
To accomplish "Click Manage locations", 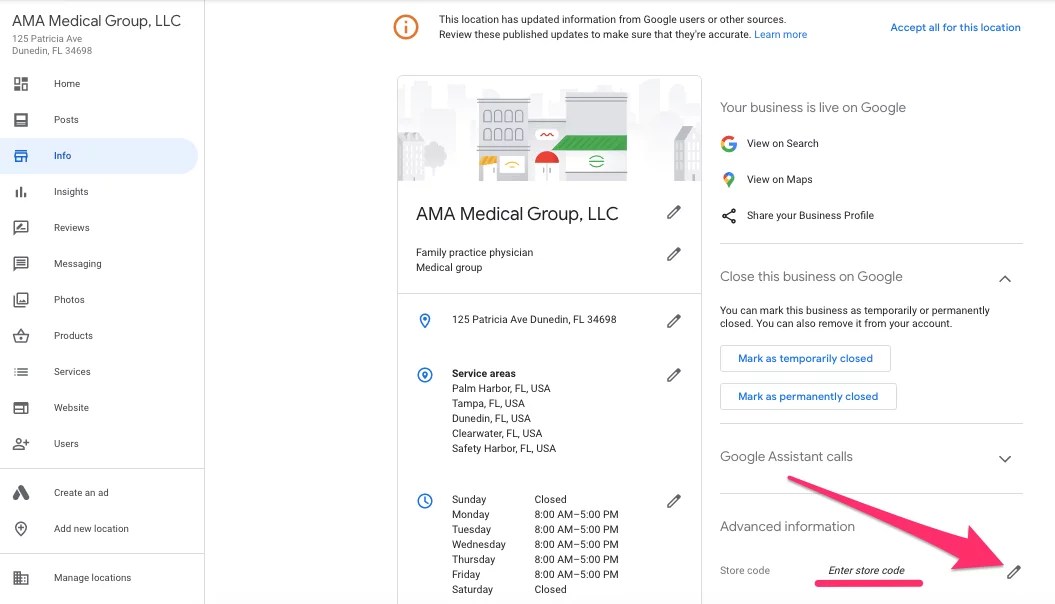I will point(92,578).
